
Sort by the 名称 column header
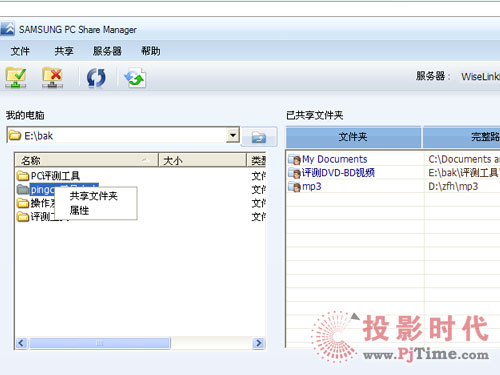point(86,161)
